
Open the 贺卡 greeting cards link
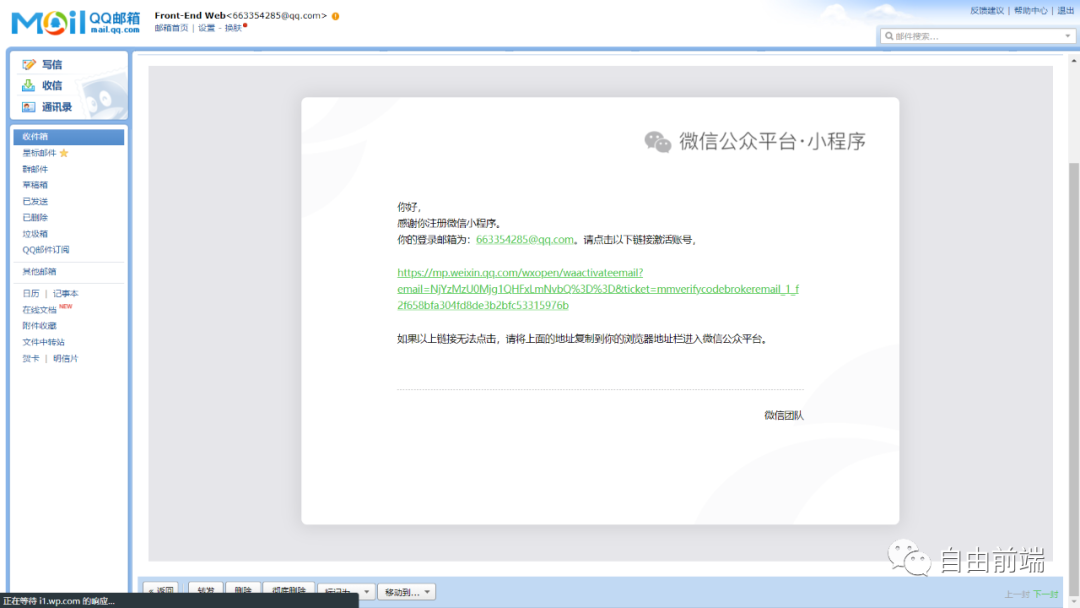[31, 358]
